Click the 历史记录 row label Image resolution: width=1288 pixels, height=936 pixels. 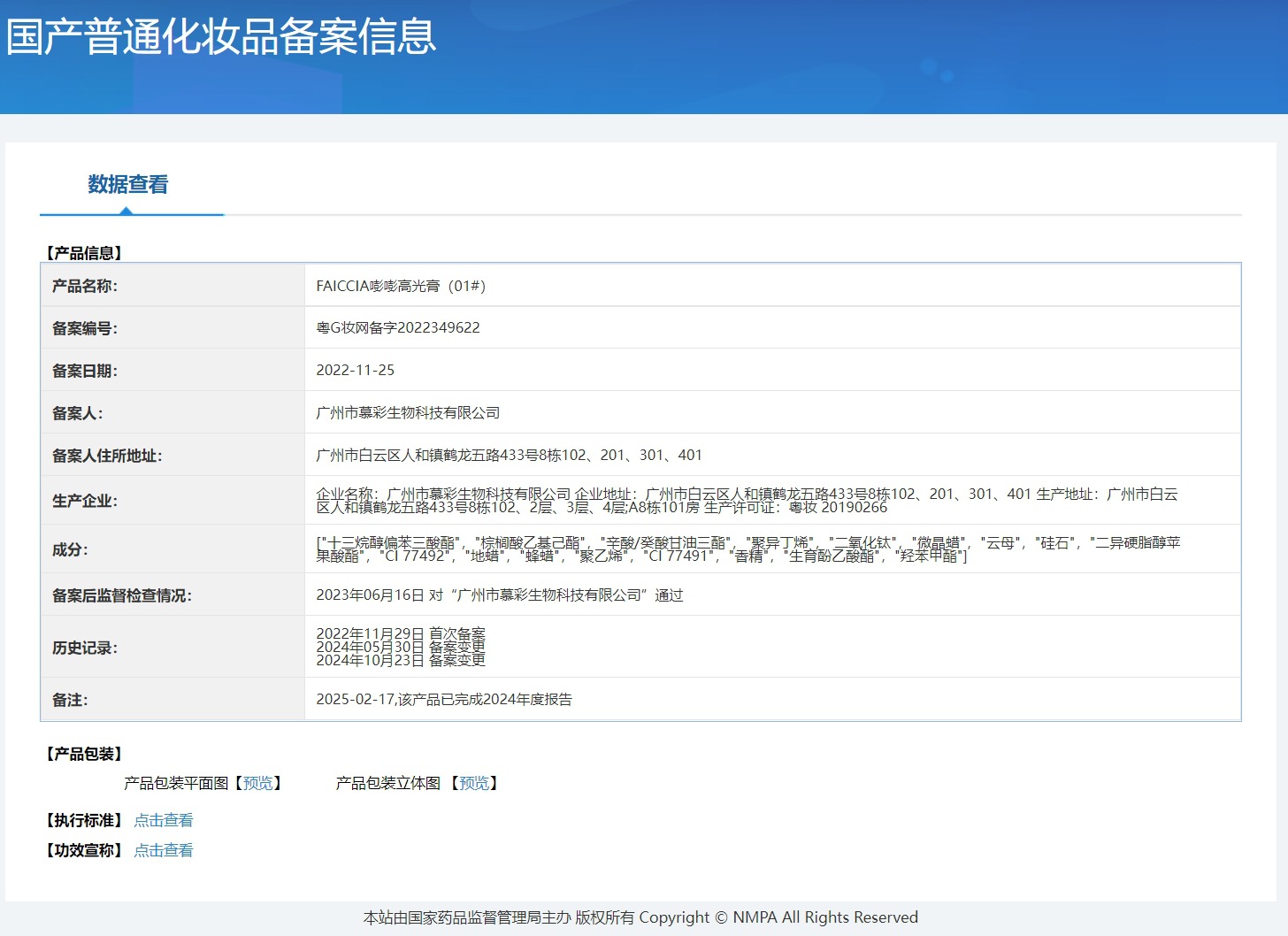click(85, 648)
